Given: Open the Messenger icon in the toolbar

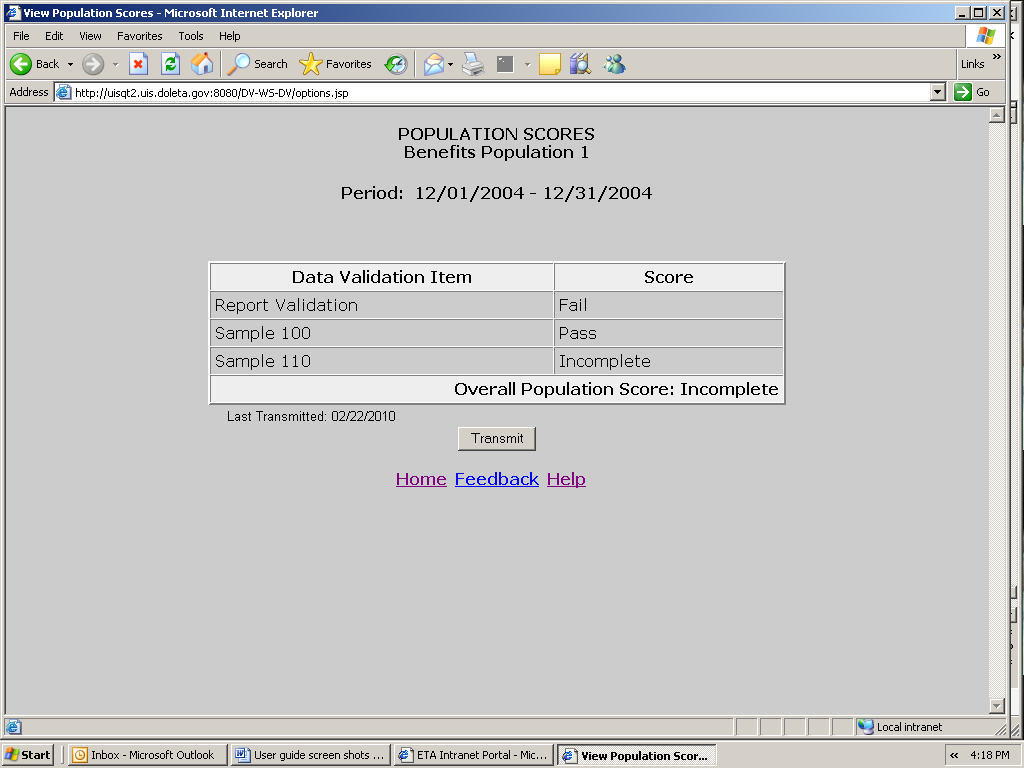Looking at the screenshot, I should [614, 64].
